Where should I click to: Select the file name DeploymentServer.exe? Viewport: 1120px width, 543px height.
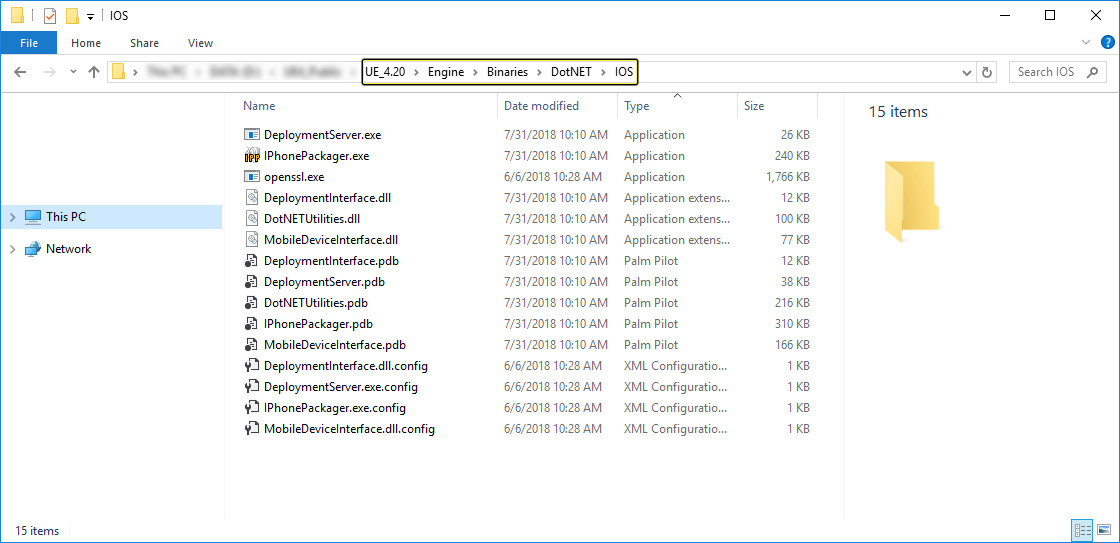(x=323, y=134)
